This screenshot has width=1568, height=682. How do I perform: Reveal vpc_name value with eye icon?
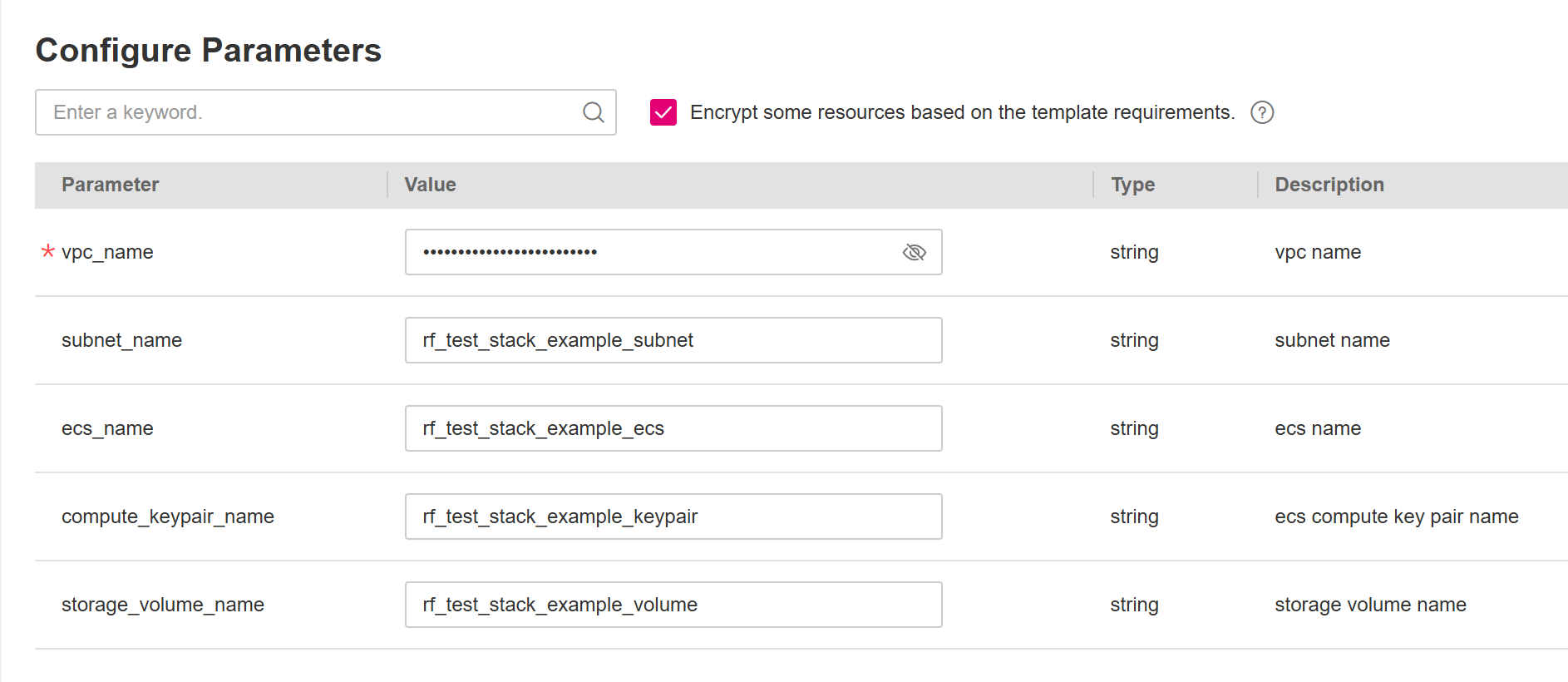[914, 252]
